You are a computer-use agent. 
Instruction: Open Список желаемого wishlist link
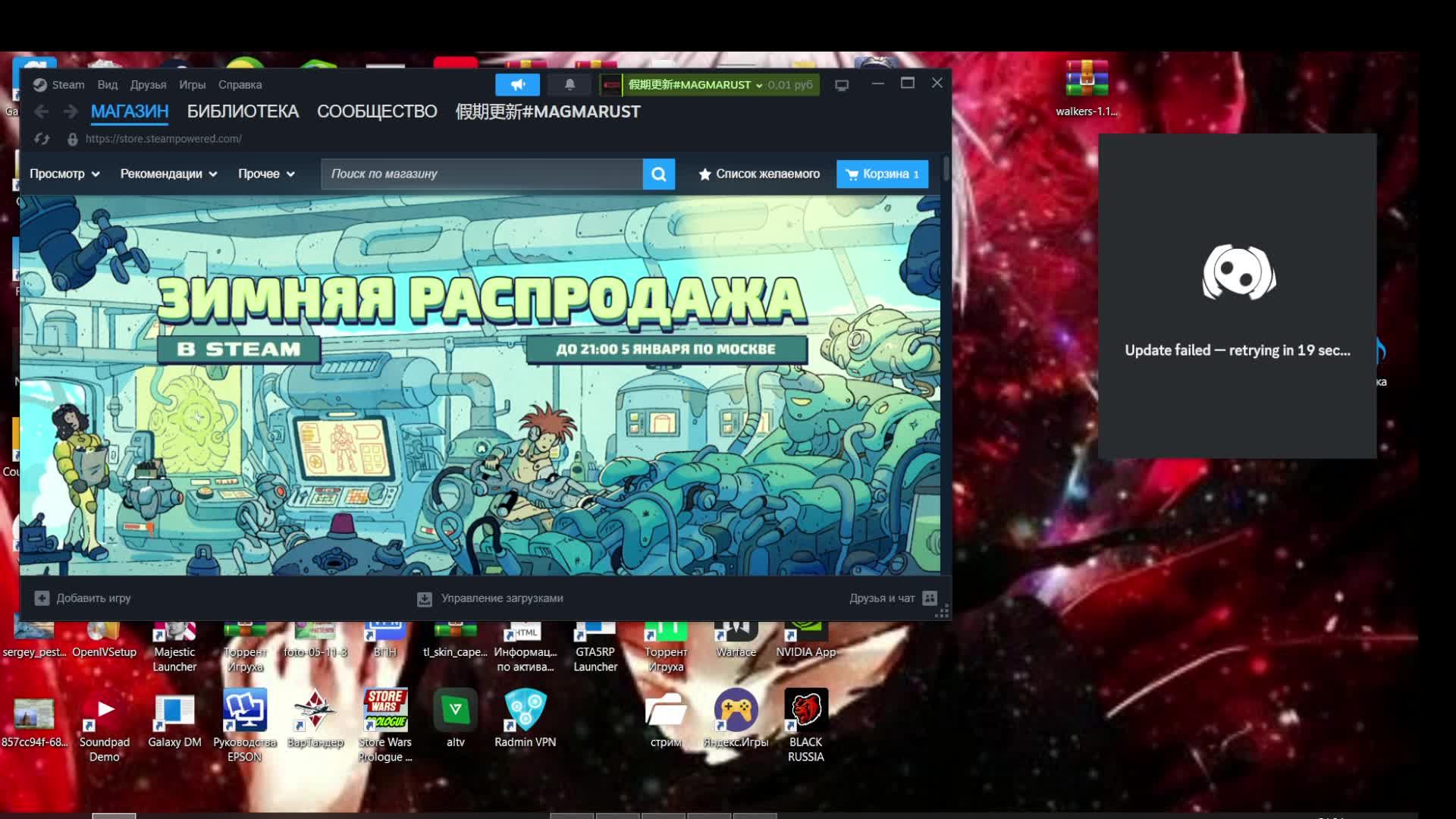(x=758, y=174)
